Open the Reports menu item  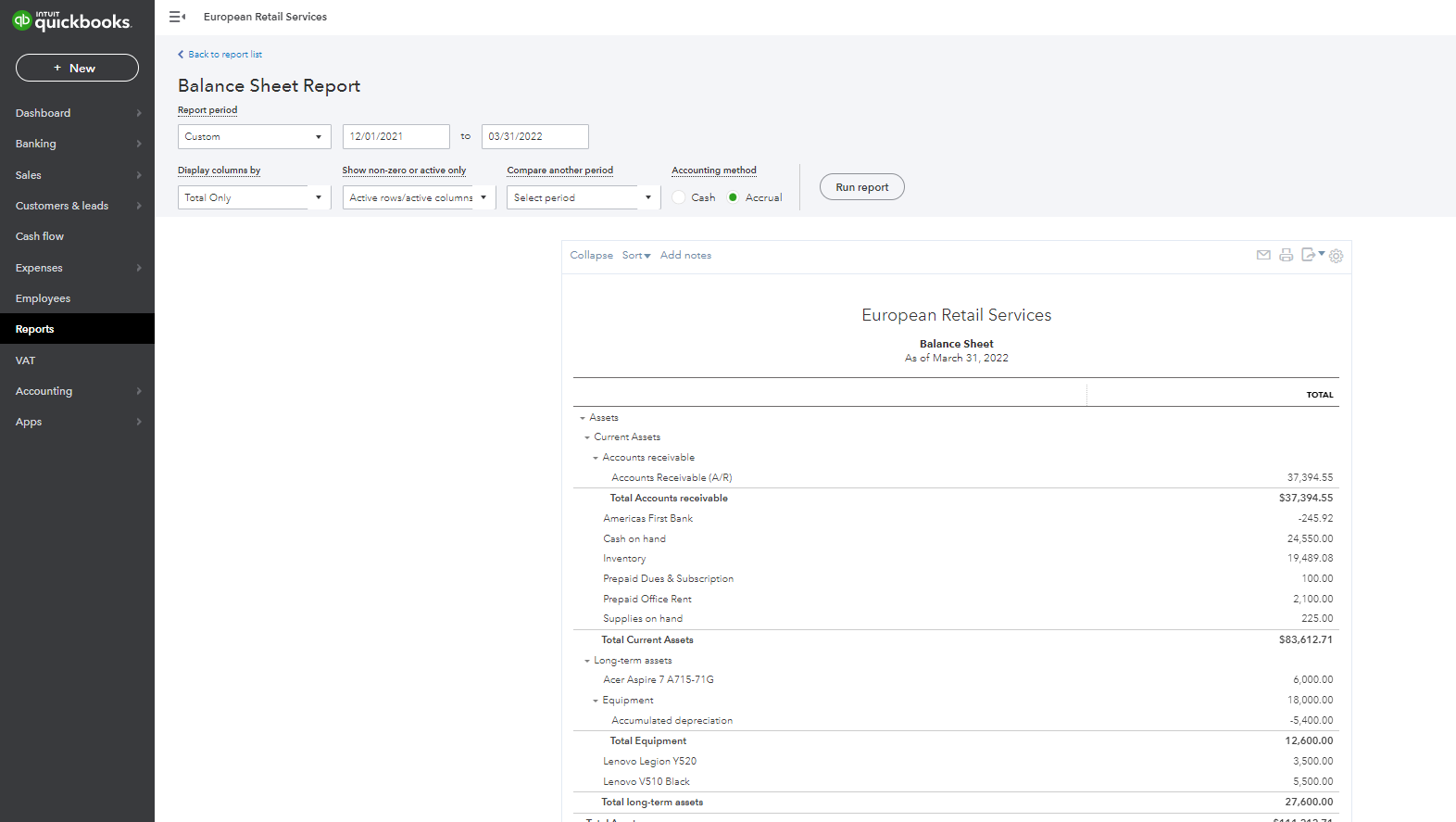pyautogui.click(x=35, y=329)
